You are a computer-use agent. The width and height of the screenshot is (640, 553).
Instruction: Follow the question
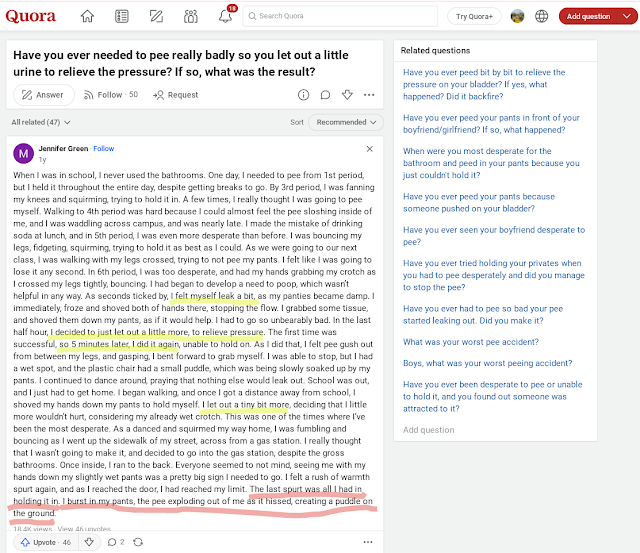111,95
